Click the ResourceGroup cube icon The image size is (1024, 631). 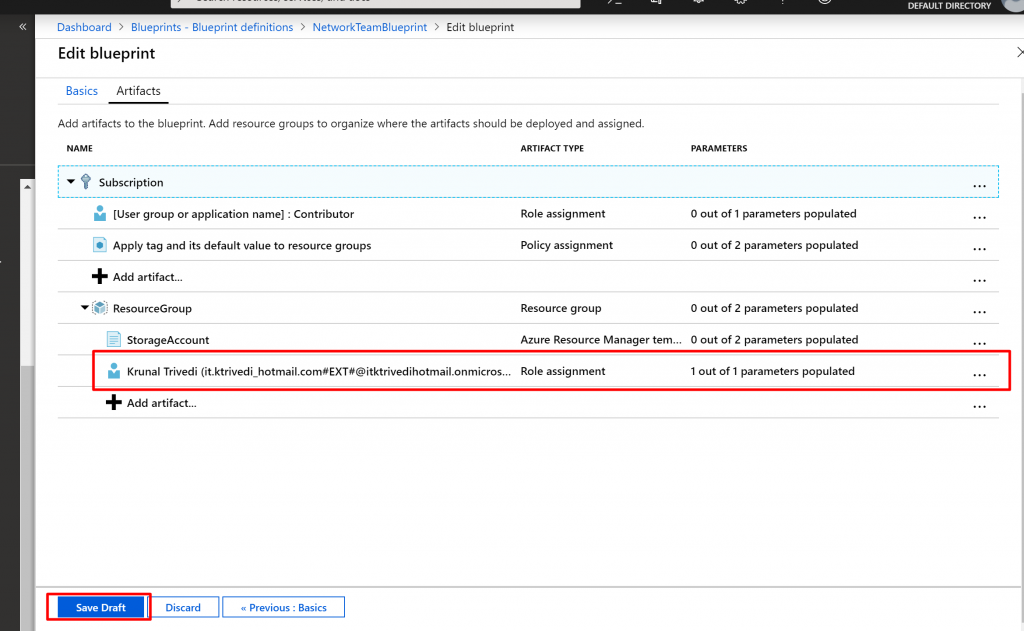(x=100, y=308)
